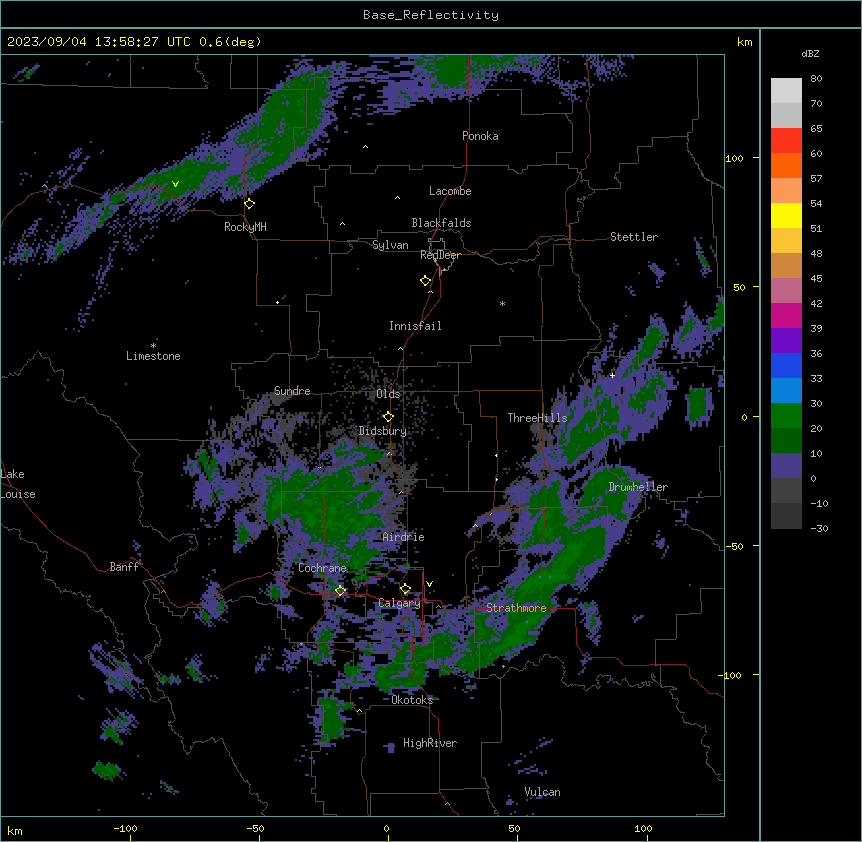862x842 pixels.
Task: Click the -50 tick label on right axis
Action: coord(734,546)
